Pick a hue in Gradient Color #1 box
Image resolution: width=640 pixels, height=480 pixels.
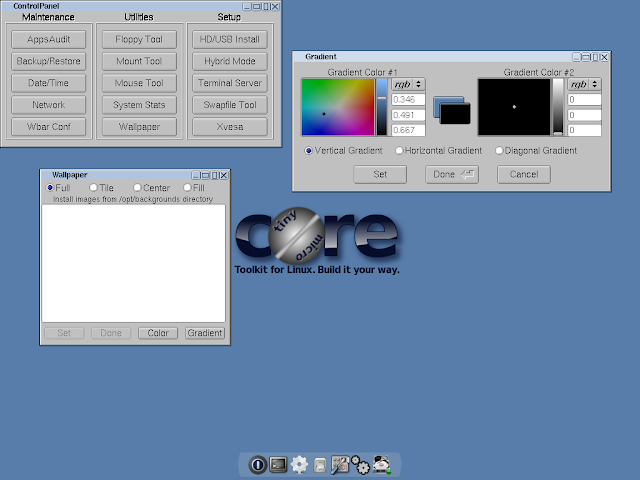pos(338,107)
